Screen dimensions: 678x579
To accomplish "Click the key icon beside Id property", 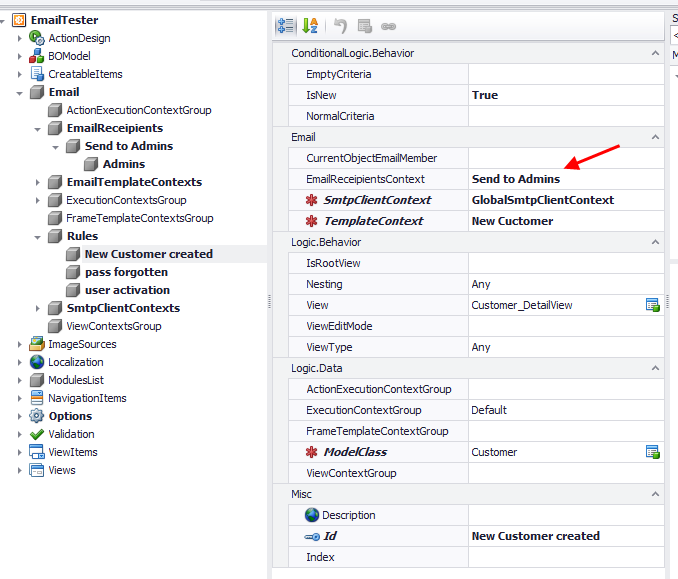I will click(312, 537).
